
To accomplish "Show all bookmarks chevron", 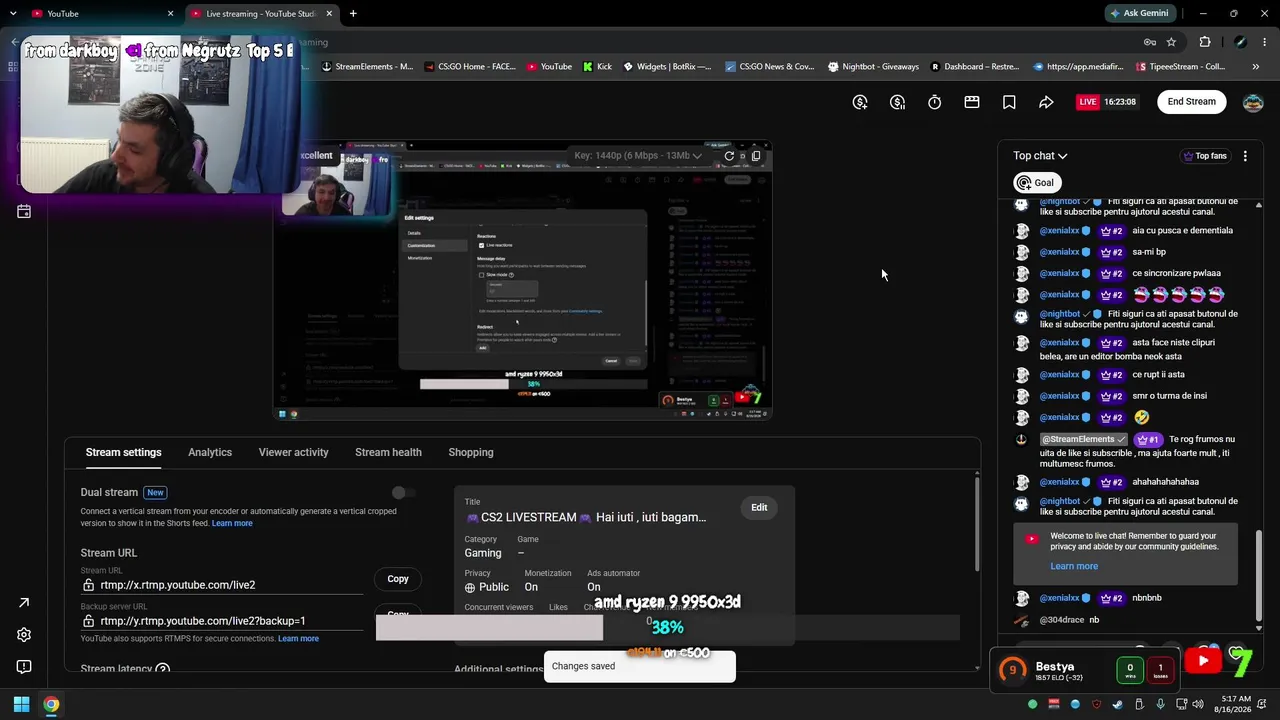I will 1257,67.
